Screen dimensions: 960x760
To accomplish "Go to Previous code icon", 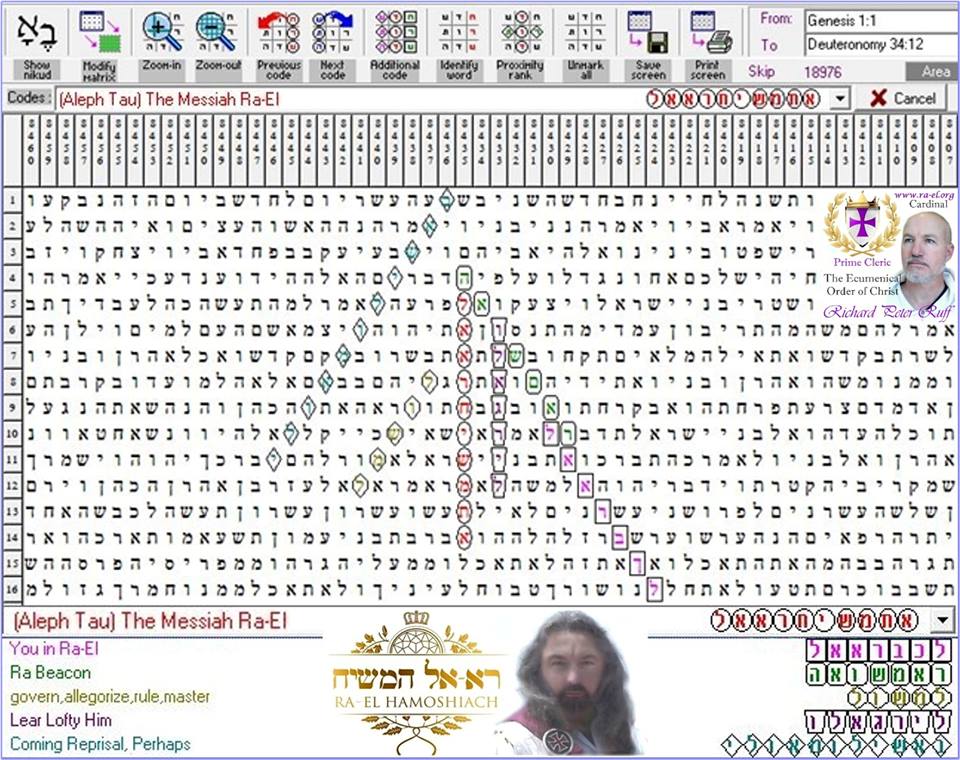I will point(279,32).
